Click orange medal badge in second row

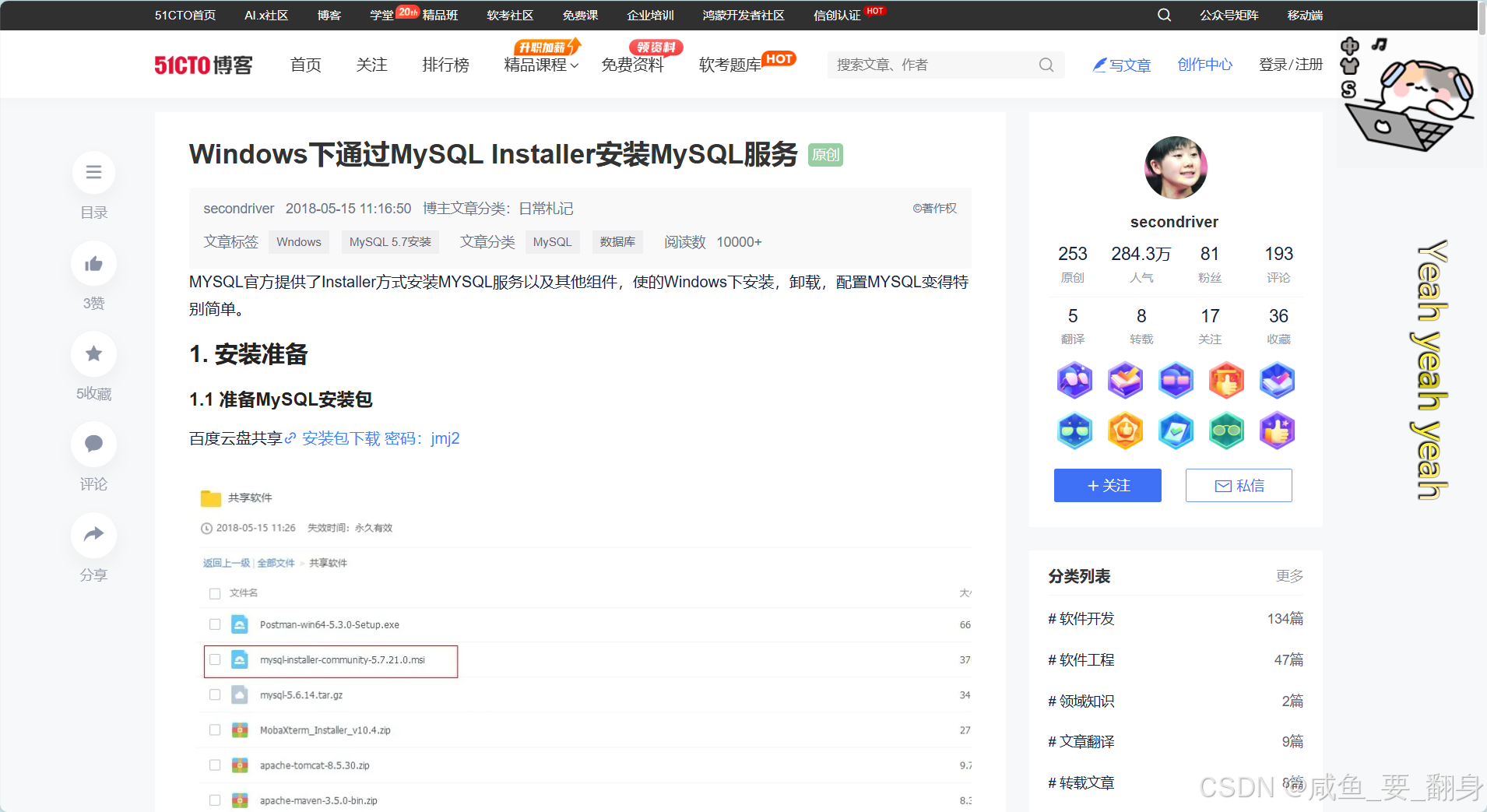pyautogui.click(x=1125, y=431)
